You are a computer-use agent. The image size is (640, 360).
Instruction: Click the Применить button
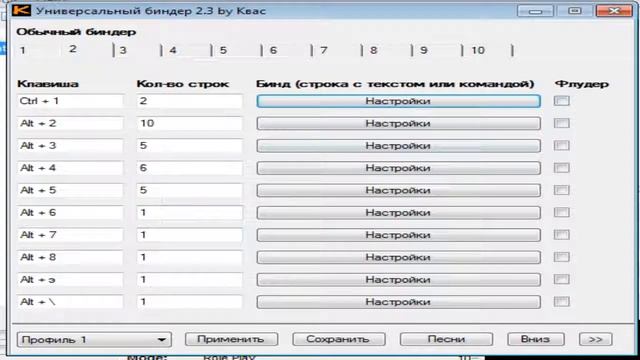tap(231, 339)
